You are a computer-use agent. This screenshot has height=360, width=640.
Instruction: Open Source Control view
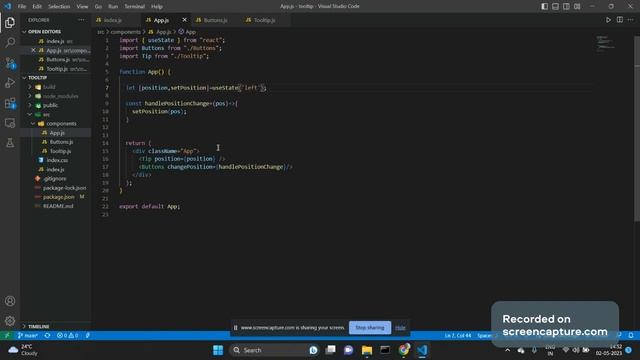[10, 63]
